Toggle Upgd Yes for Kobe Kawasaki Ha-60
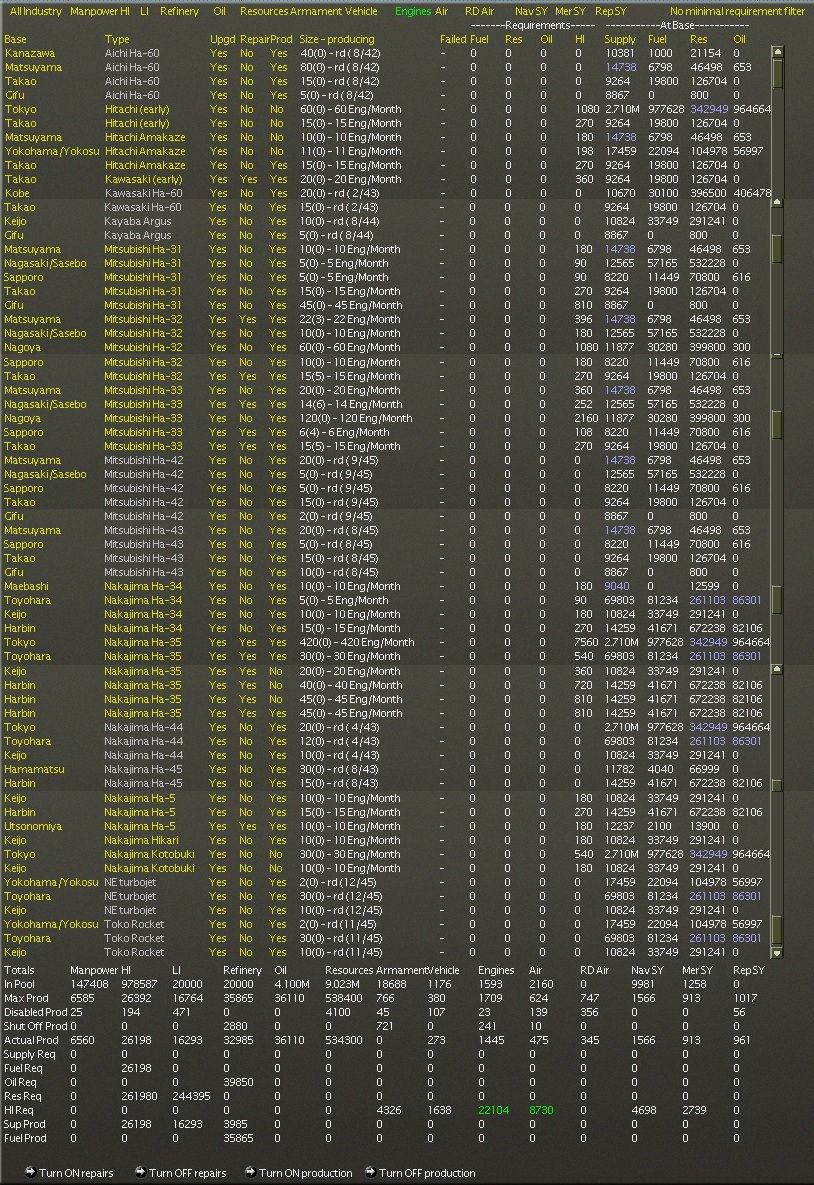 coord(218,193)
